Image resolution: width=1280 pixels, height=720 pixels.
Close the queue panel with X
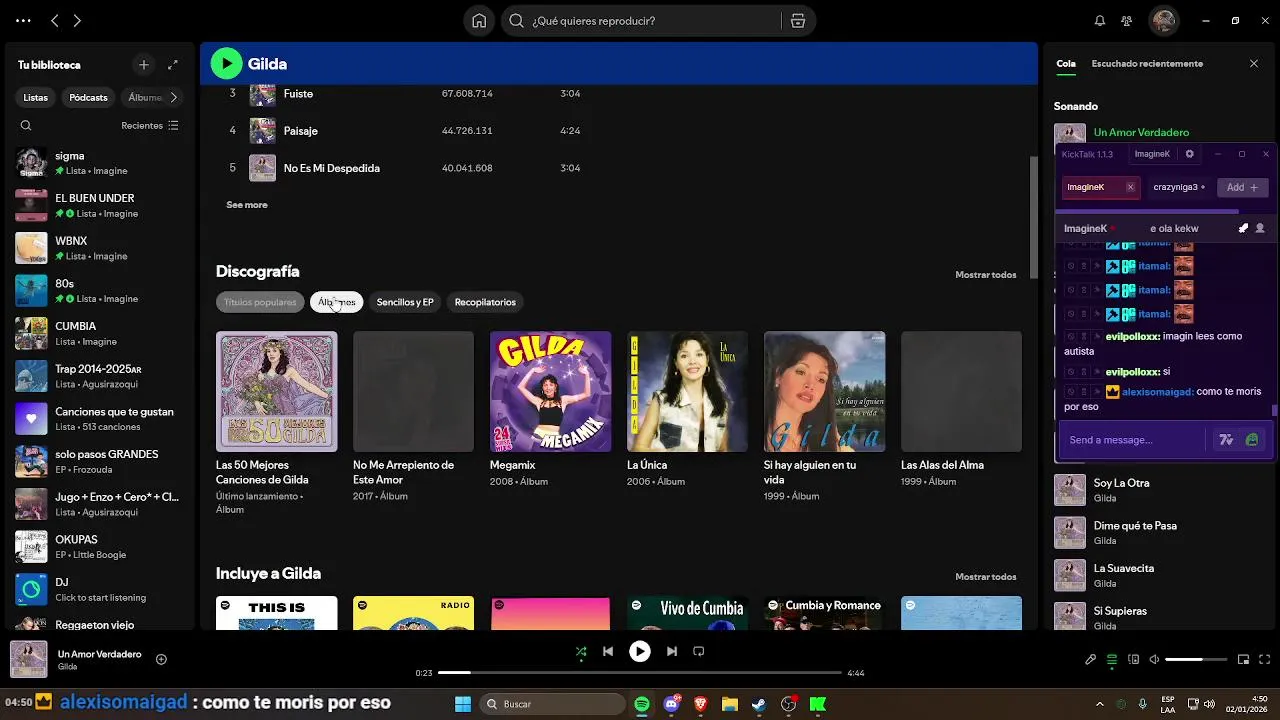pyautogui.click(x=1254, y=64)
